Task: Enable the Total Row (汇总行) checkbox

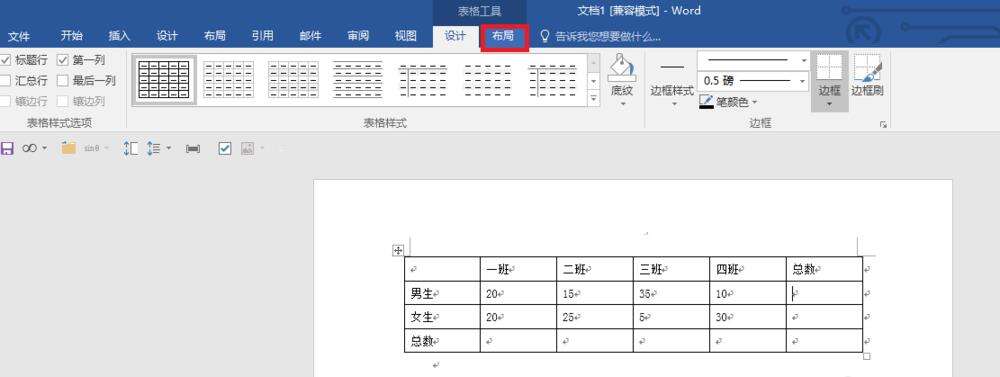Action: point(6,80)
